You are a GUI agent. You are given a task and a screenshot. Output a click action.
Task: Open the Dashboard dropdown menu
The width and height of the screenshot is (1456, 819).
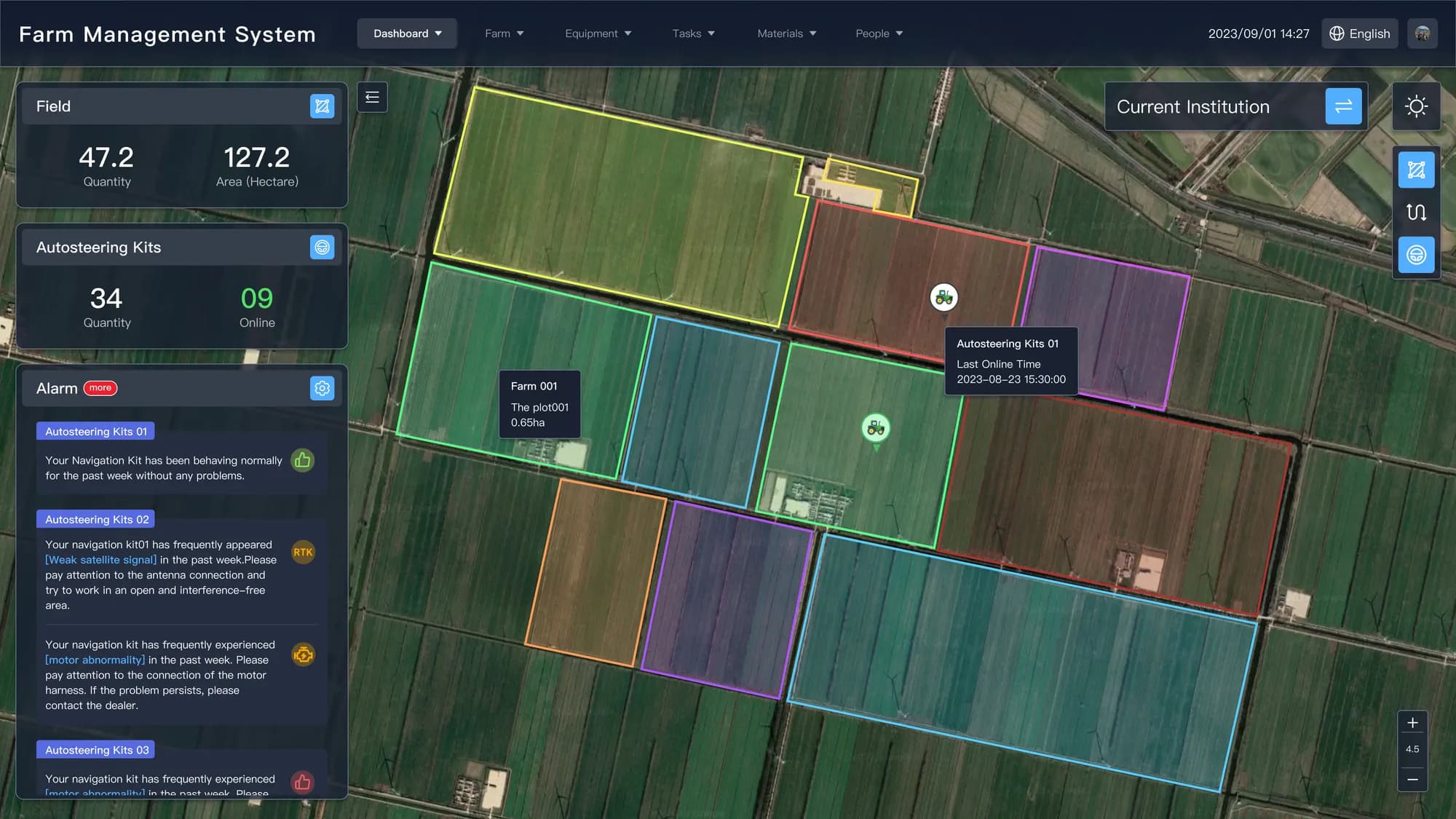tap(407, 33)
